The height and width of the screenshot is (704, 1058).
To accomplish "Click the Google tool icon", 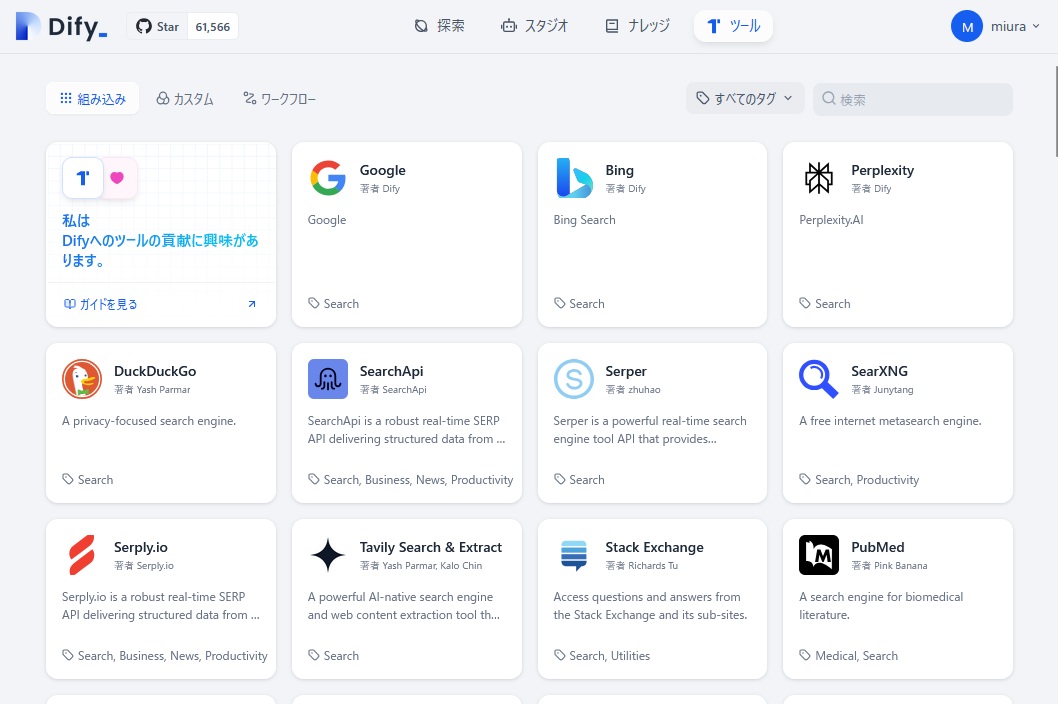I will [x=327, y=178].
